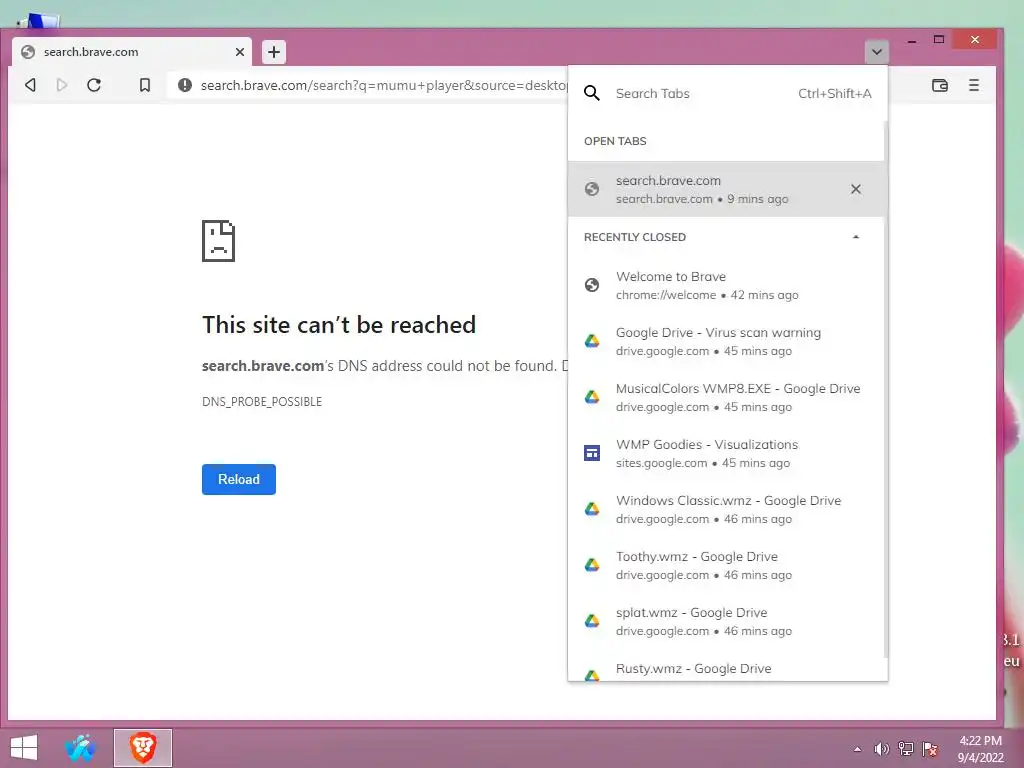Click the Drive icon beside Windows Classic.wmz
1024x768 pixels.
pos(592,509)
